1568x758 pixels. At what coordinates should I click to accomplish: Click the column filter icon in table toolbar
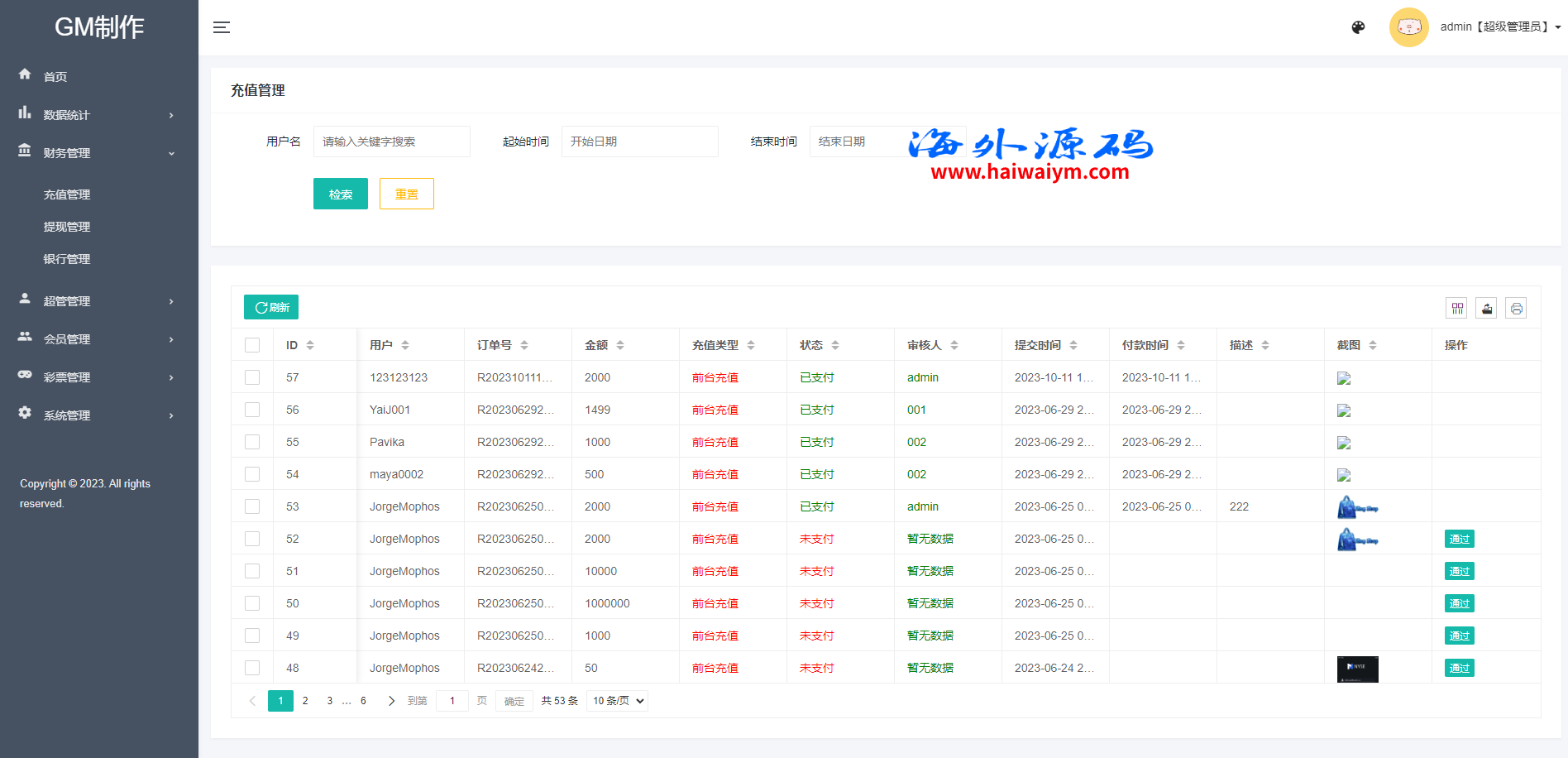pyautogui.click(x=1457, y=309)
